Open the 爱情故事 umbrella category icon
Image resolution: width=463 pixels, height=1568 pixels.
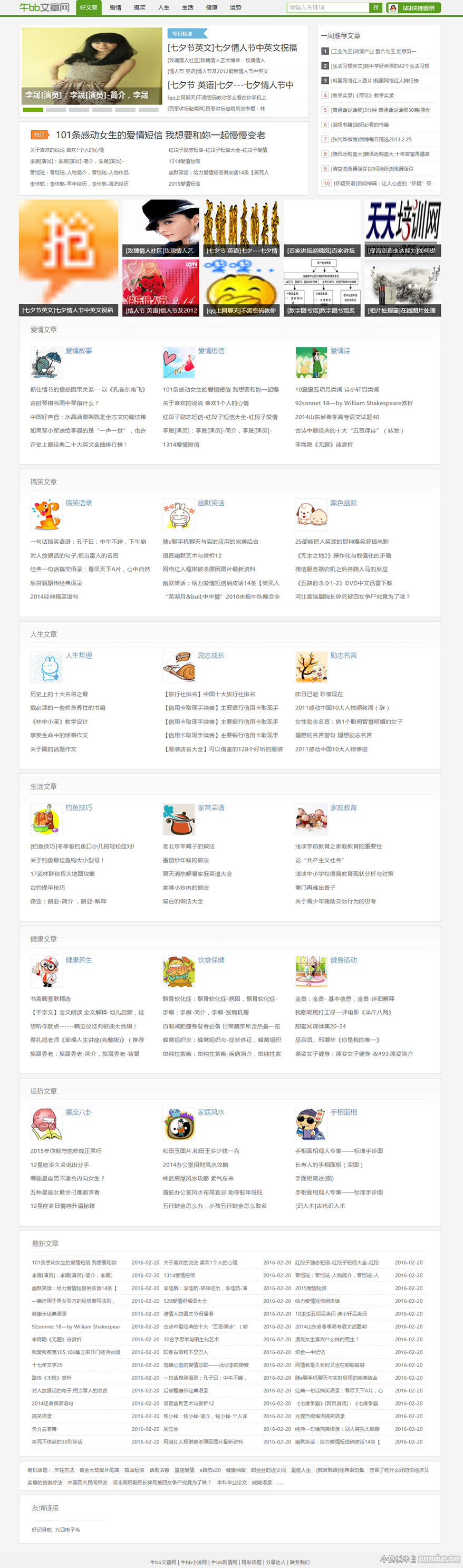[46, 362]
